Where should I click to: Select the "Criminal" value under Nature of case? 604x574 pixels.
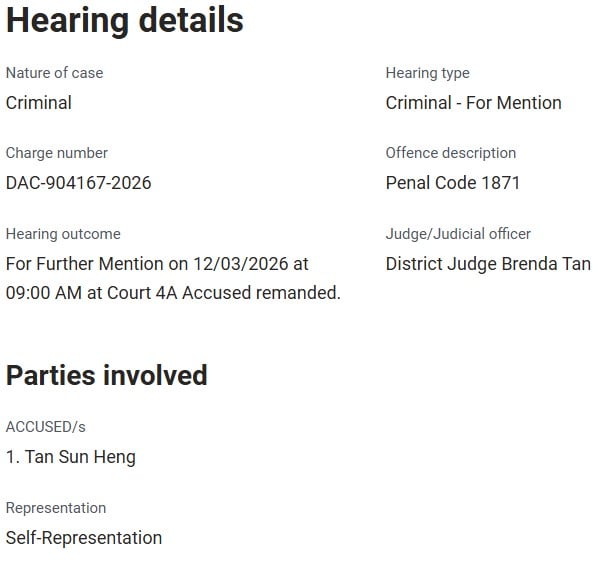39,102
